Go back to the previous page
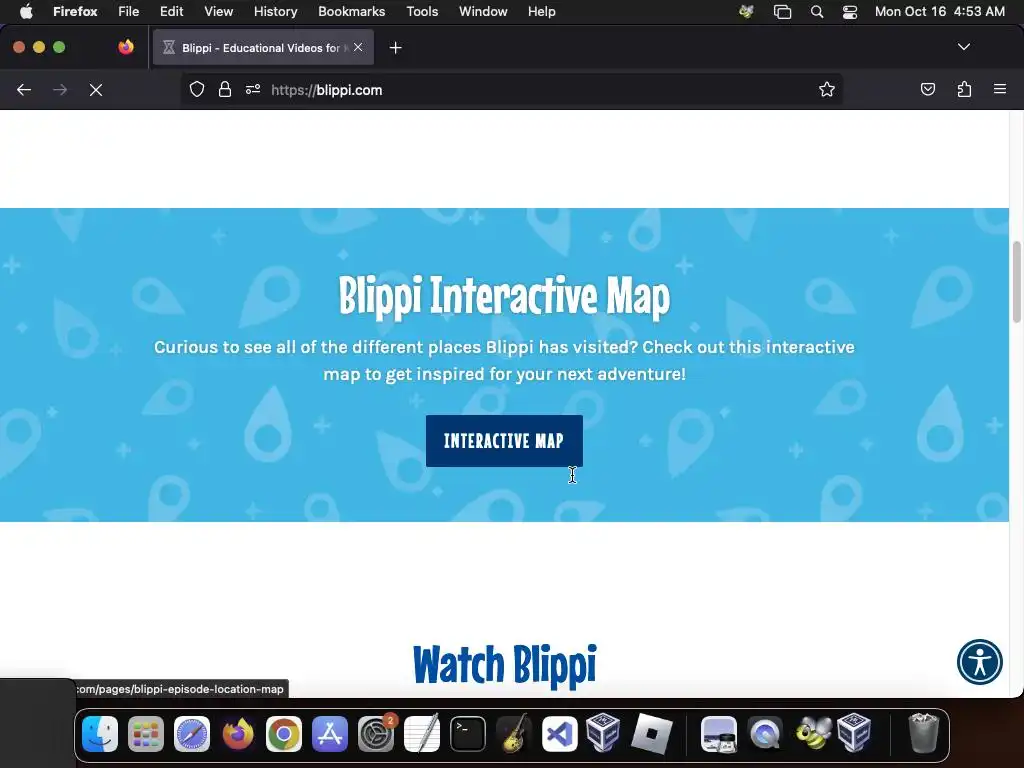This screenshot has height=768, width=1024. pos(24,90)
